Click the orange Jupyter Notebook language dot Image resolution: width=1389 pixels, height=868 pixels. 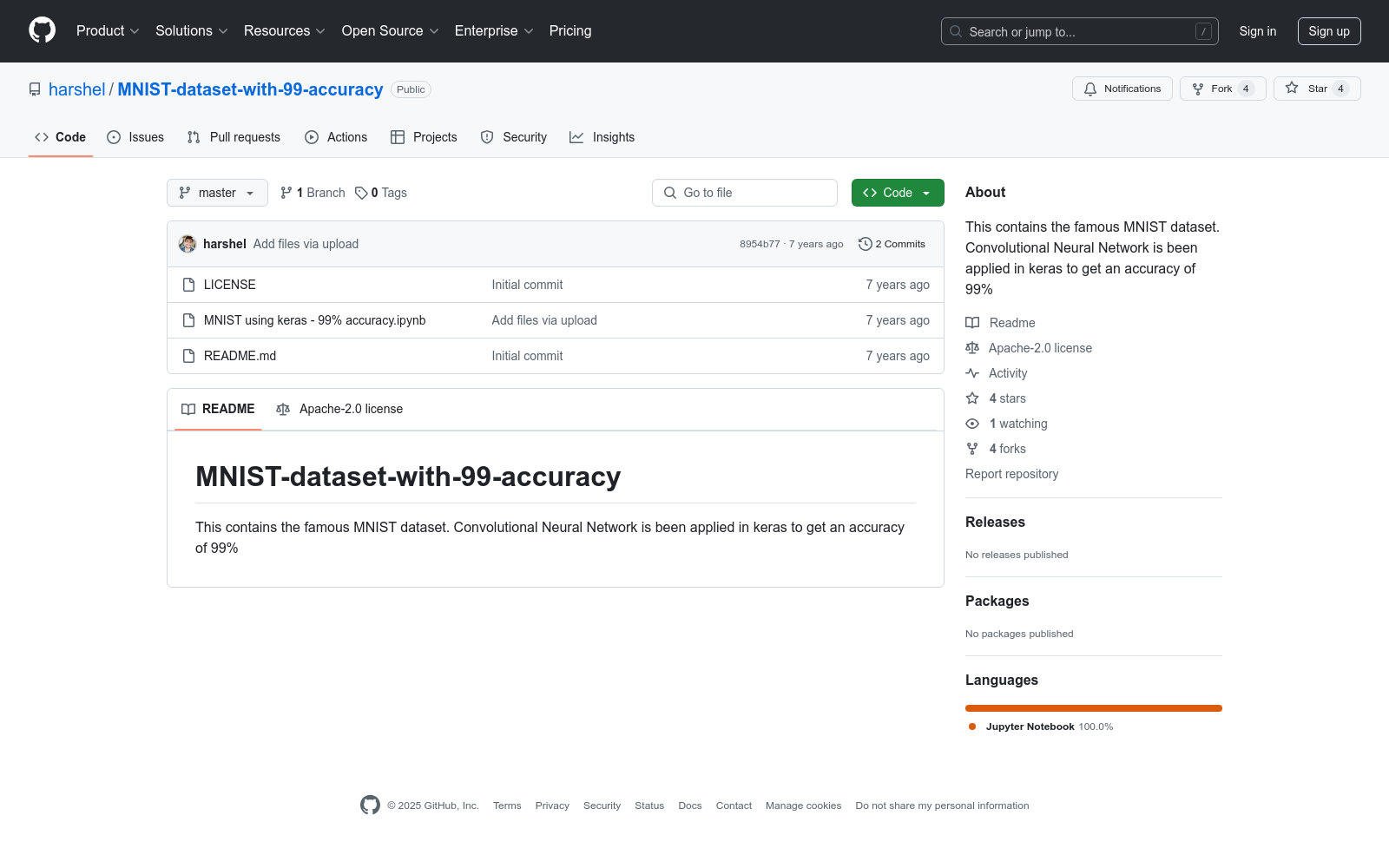(972, 727)
